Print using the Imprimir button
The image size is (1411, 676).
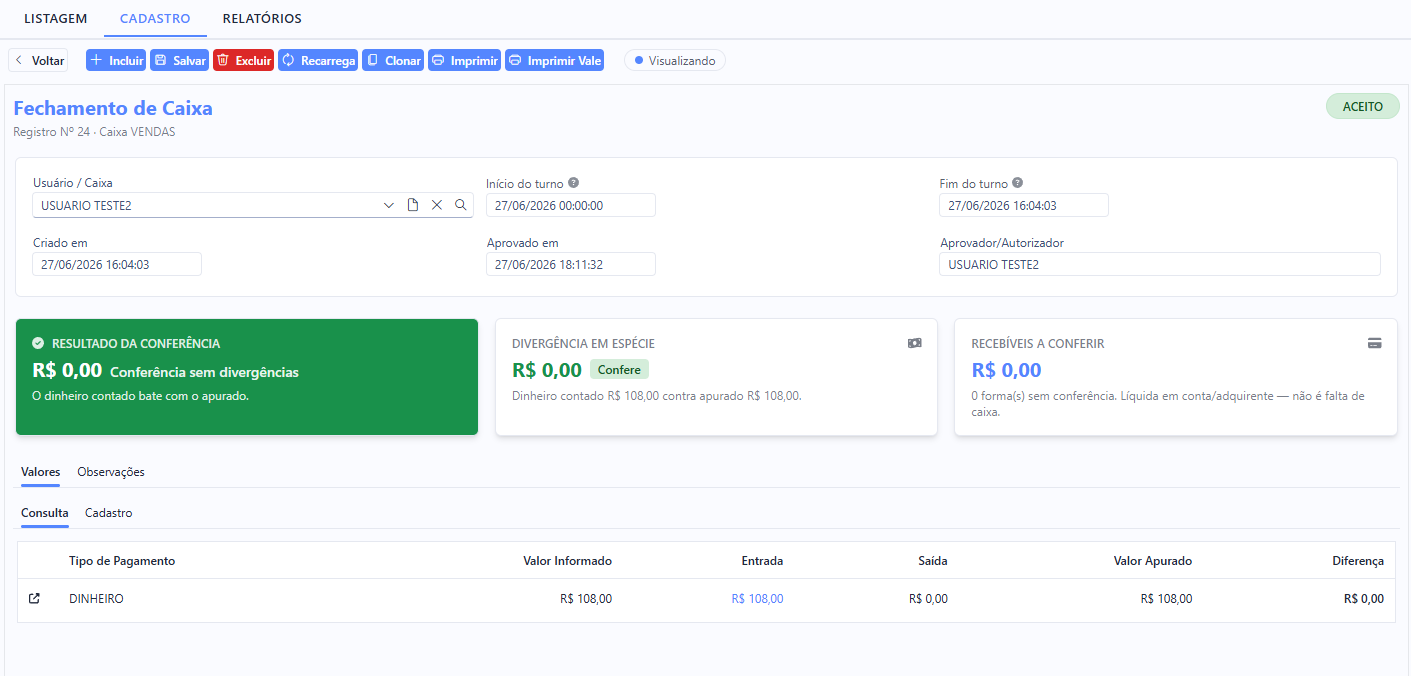tap(464, 61)
